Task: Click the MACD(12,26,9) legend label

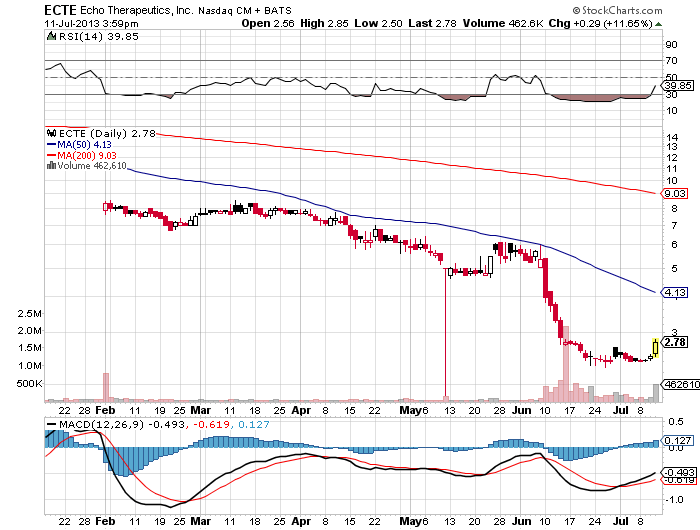Action: click(102, 424)
